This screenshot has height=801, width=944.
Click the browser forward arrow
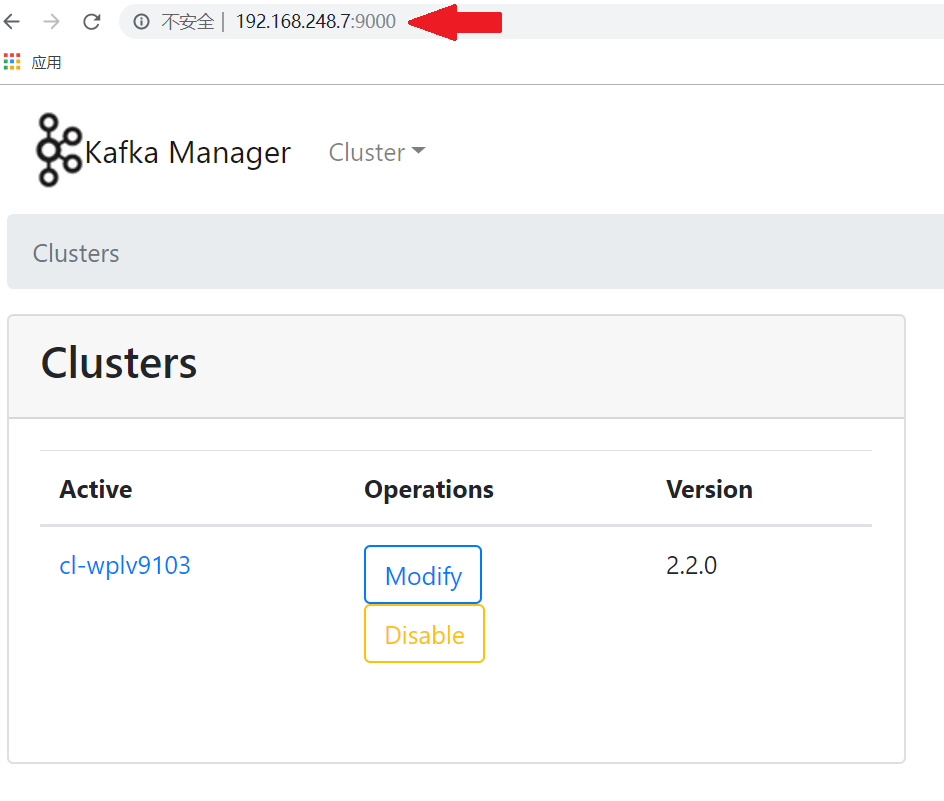pos(52,22)
